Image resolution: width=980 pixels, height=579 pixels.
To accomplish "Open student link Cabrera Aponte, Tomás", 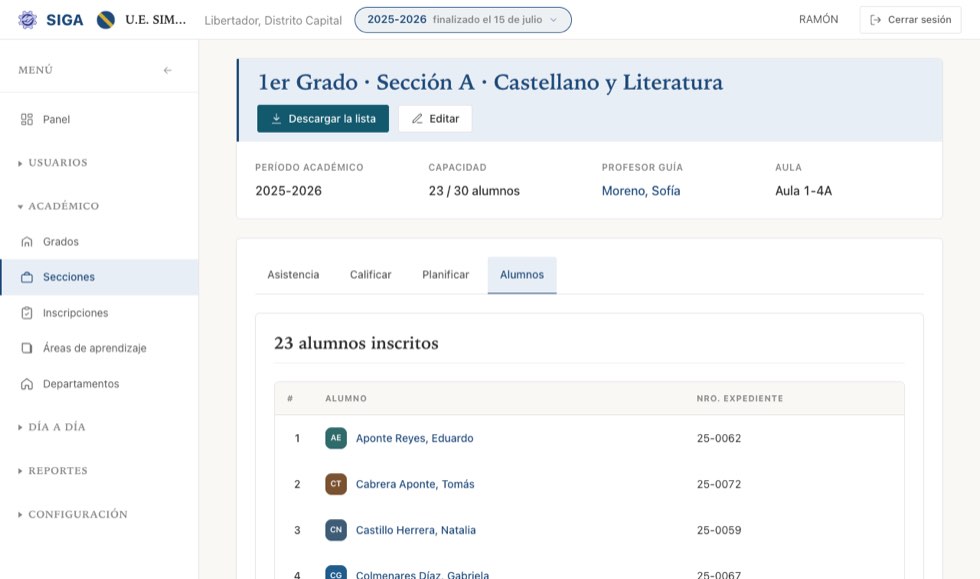I will tap(415, 484).
